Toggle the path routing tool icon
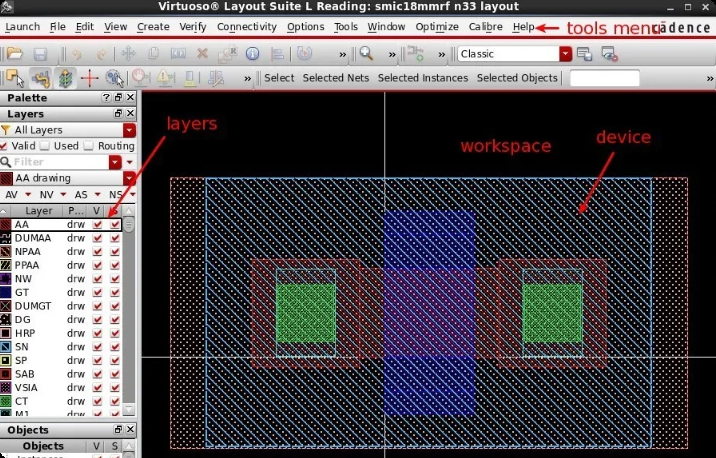This screenshot has height=458, width=716. (x=41, y=78)
